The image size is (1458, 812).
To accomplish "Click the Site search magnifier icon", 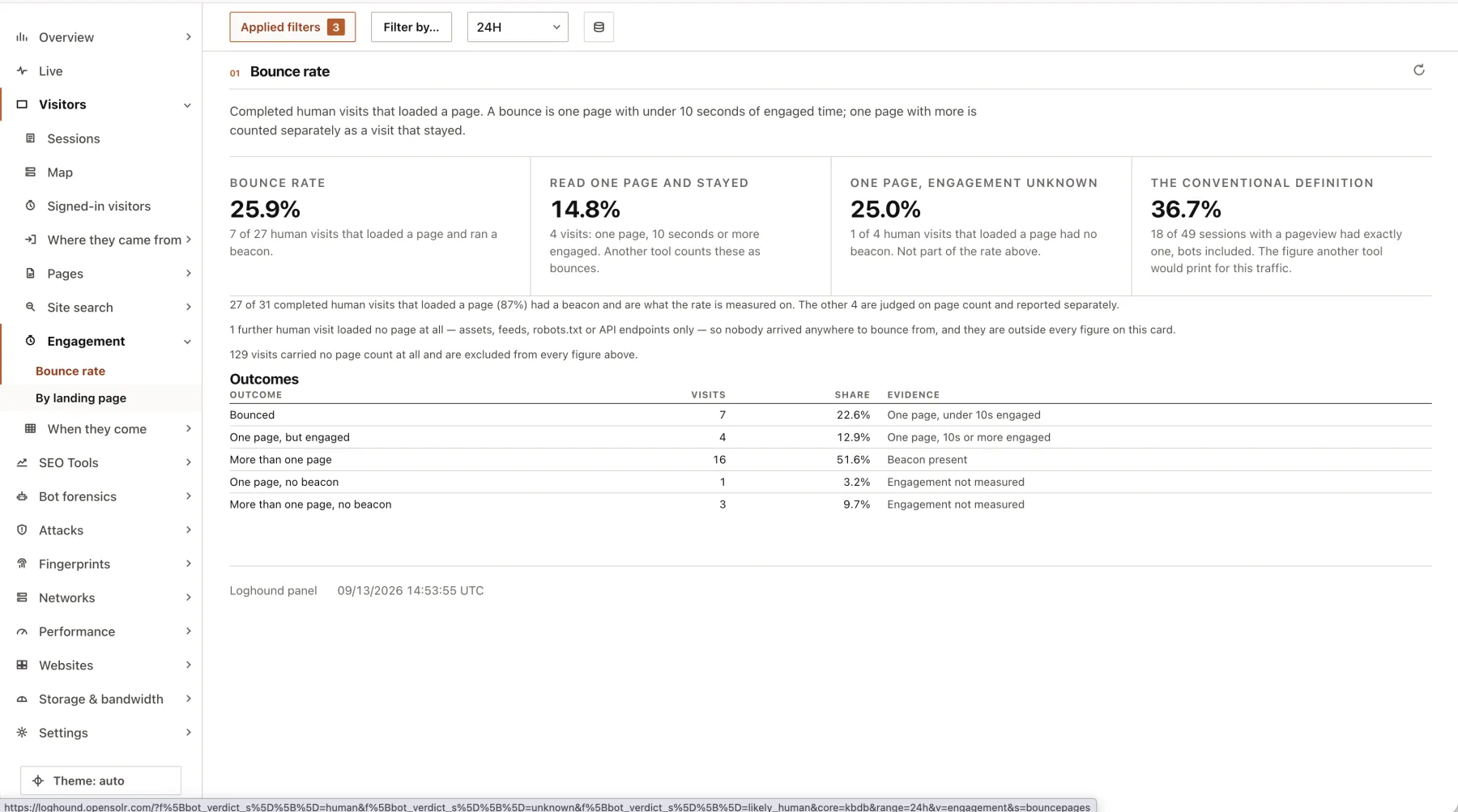I will 31,307.
